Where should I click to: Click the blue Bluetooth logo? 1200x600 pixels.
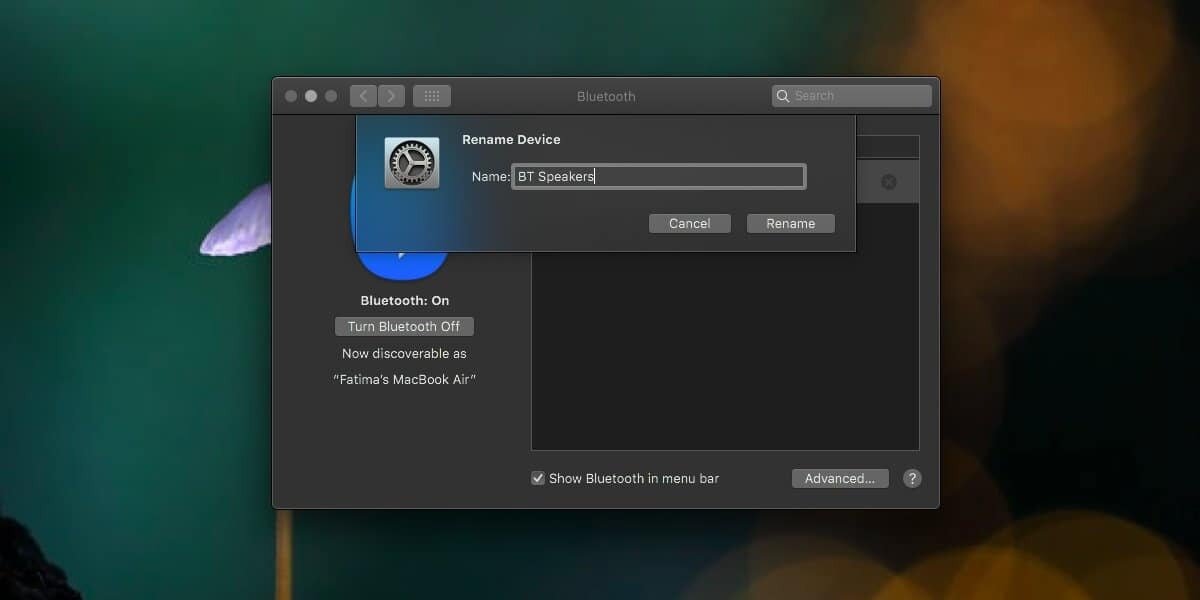(x=400, y=265)
